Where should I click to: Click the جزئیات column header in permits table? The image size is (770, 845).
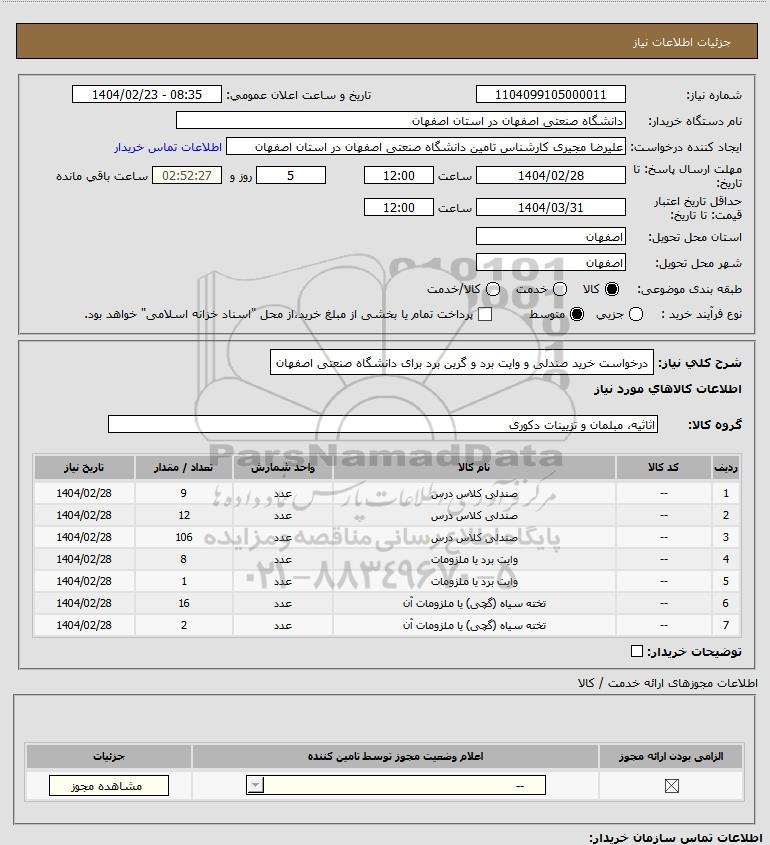109,756
